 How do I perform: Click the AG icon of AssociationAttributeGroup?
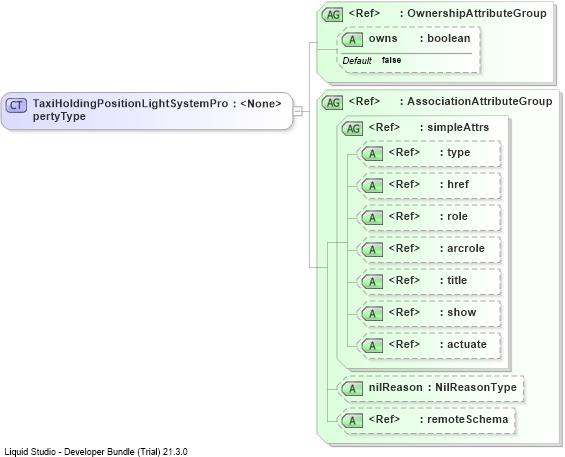[x=332, y=103]
